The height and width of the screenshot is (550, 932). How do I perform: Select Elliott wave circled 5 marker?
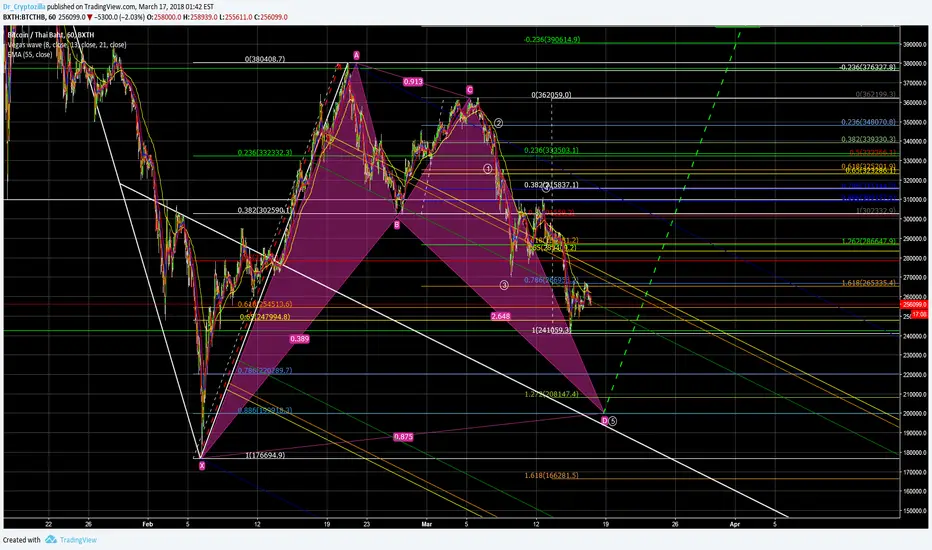coord(613,421)
